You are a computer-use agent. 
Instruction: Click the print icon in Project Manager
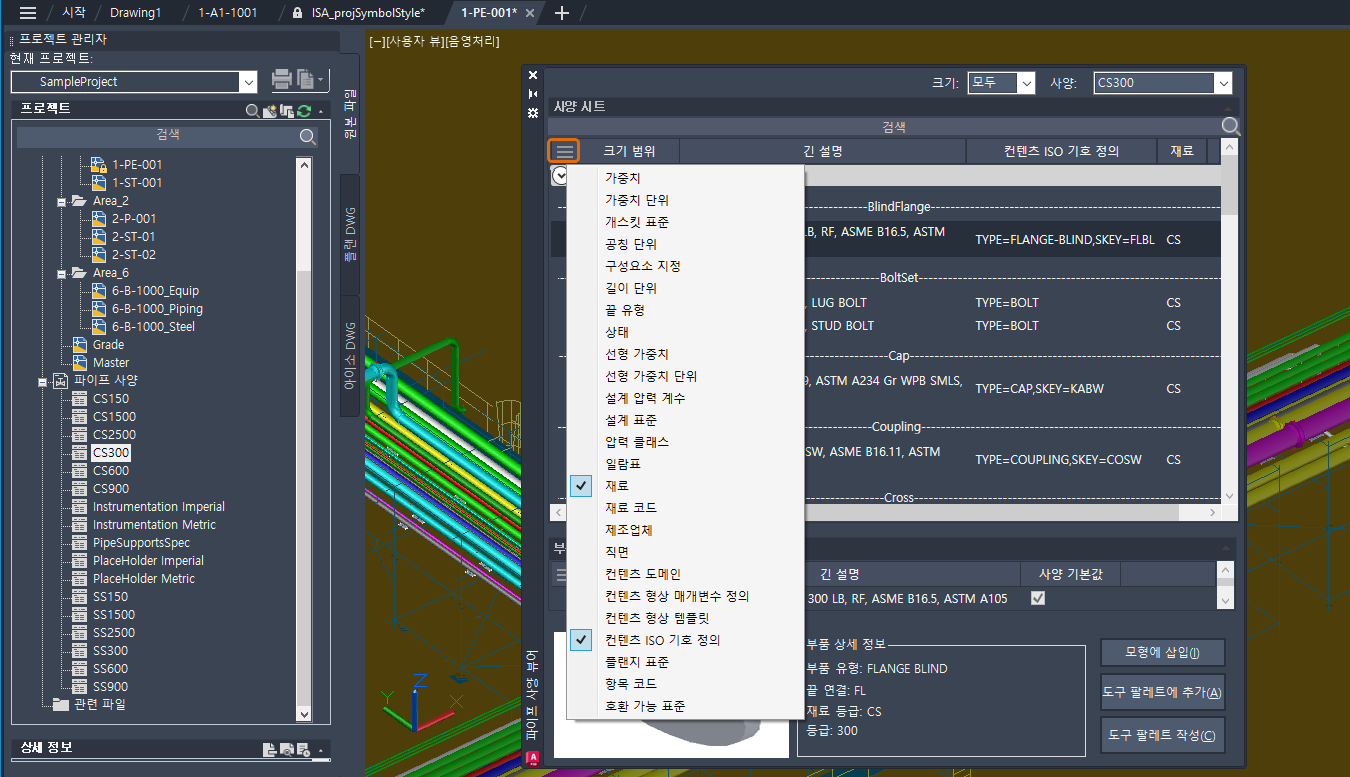281,80
